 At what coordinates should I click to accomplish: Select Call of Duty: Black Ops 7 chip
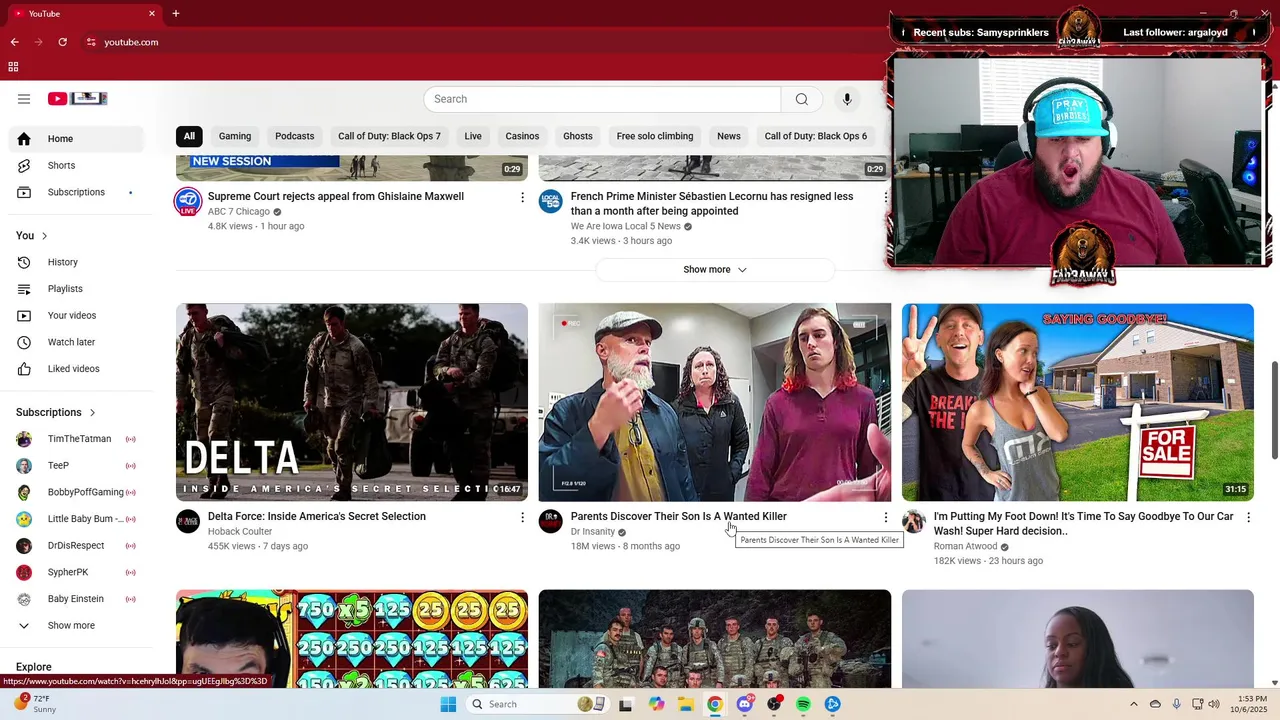click(x=389, y=136)
